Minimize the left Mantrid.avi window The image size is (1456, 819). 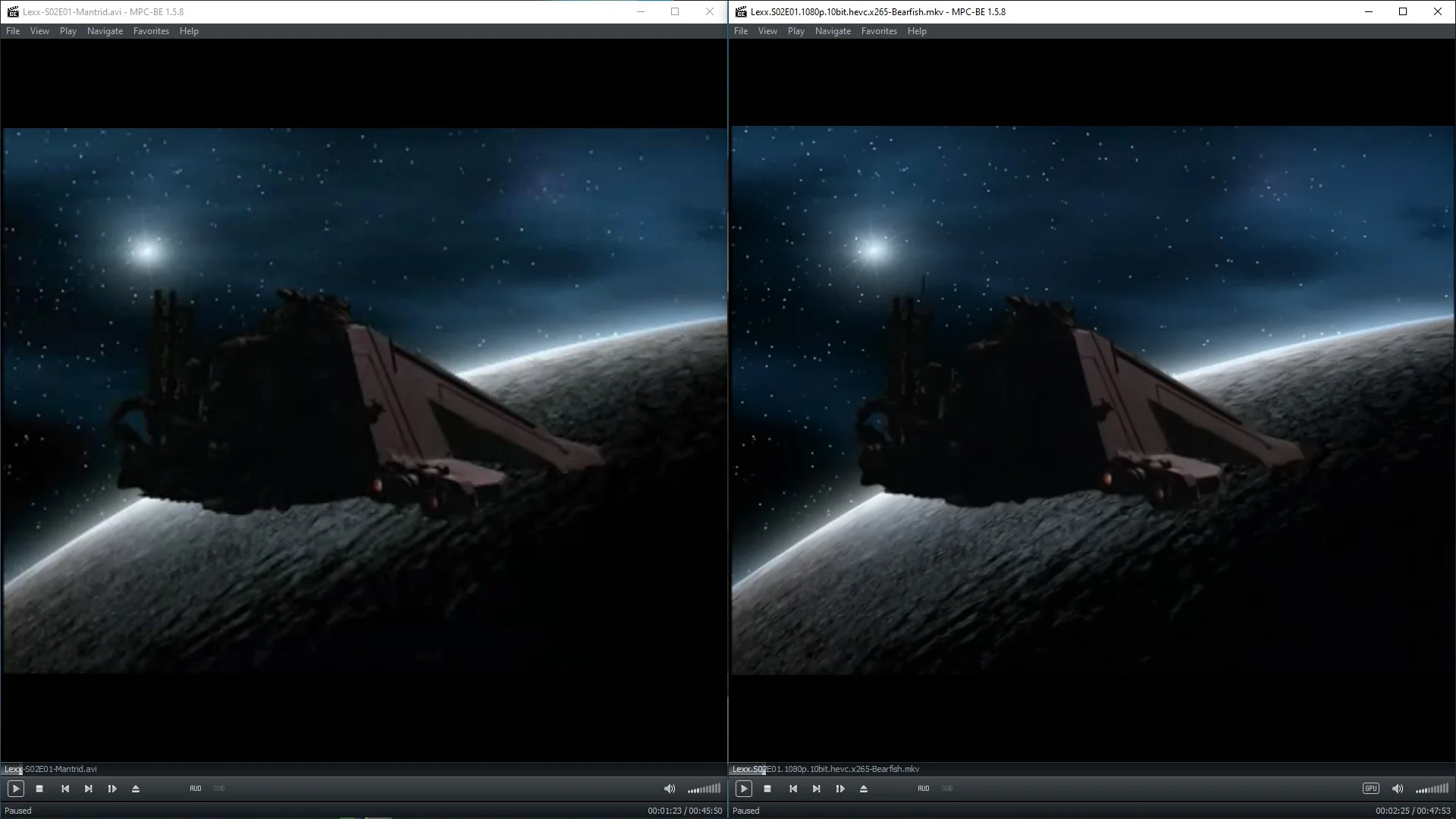641,11
